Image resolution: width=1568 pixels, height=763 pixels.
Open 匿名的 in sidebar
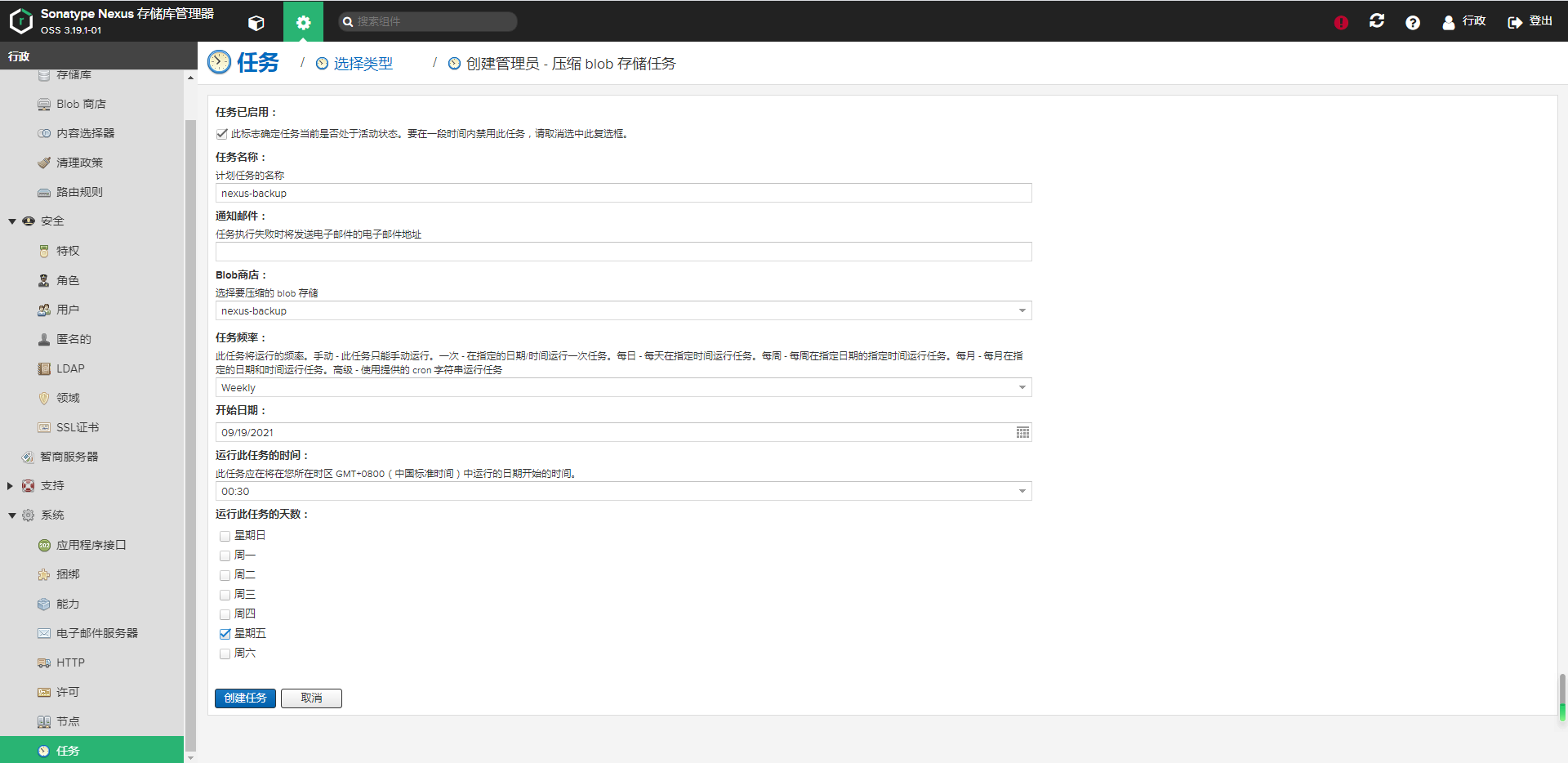[73, 339]
